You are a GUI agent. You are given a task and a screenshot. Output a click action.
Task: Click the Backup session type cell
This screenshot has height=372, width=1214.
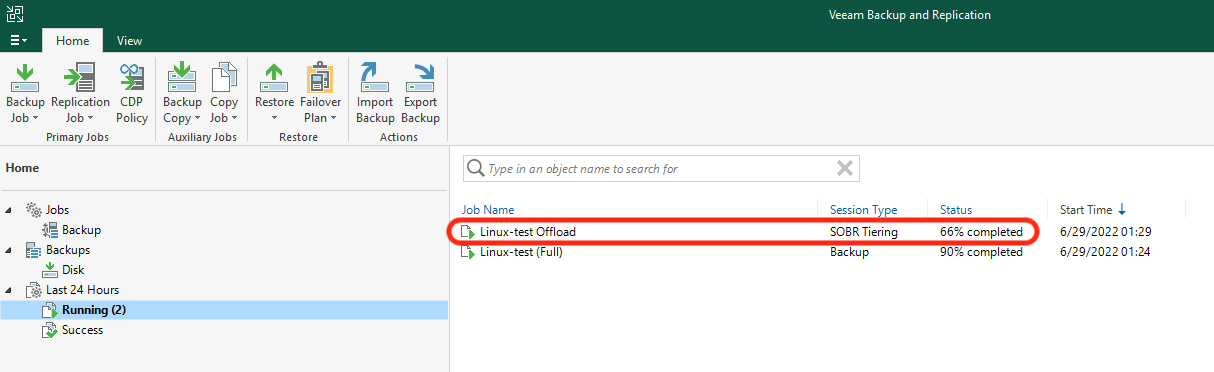pyautogui.click(x=849, y=252)
